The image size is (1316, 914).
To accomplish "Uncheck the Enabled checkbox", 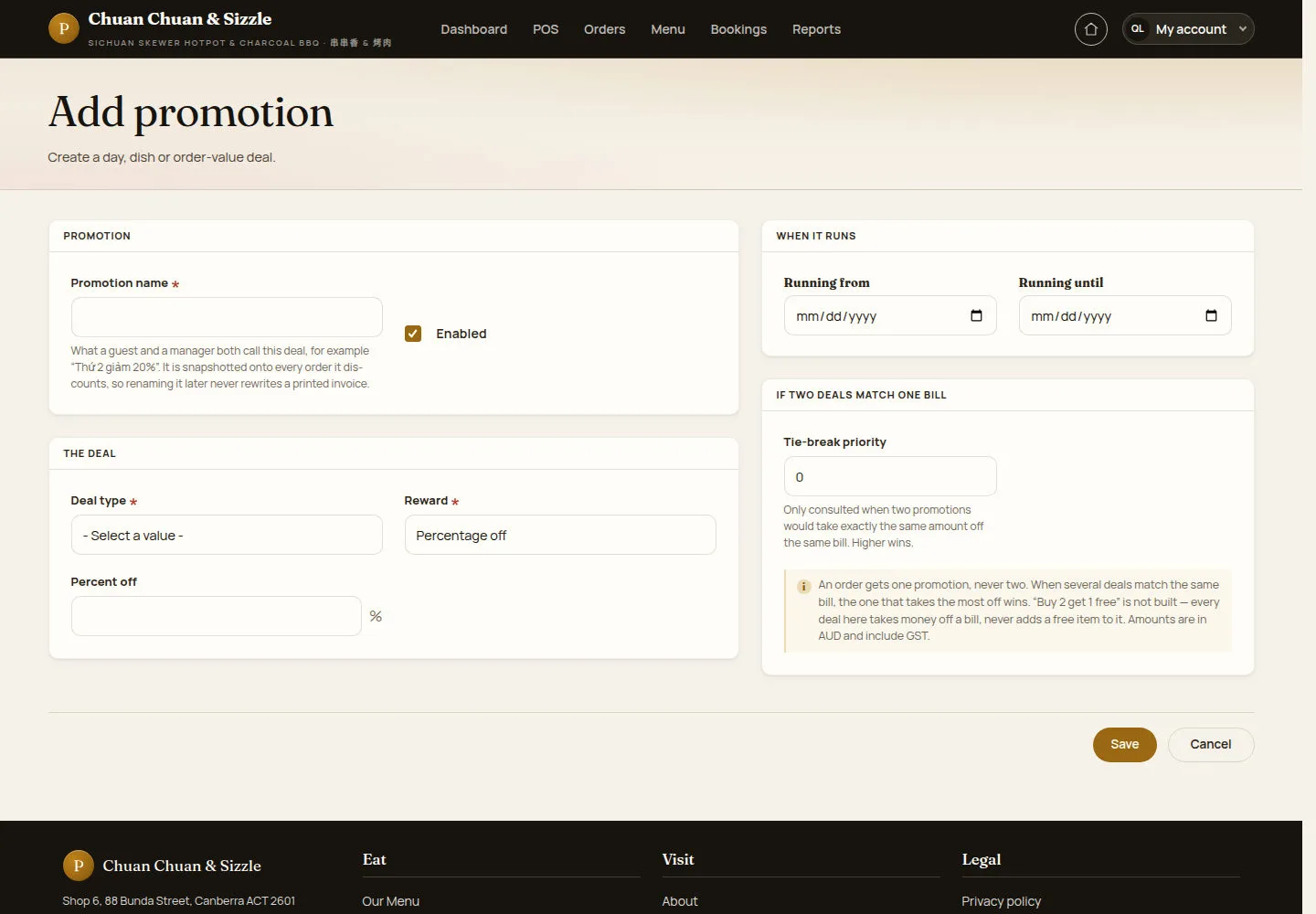I will [x=413, y=334].
